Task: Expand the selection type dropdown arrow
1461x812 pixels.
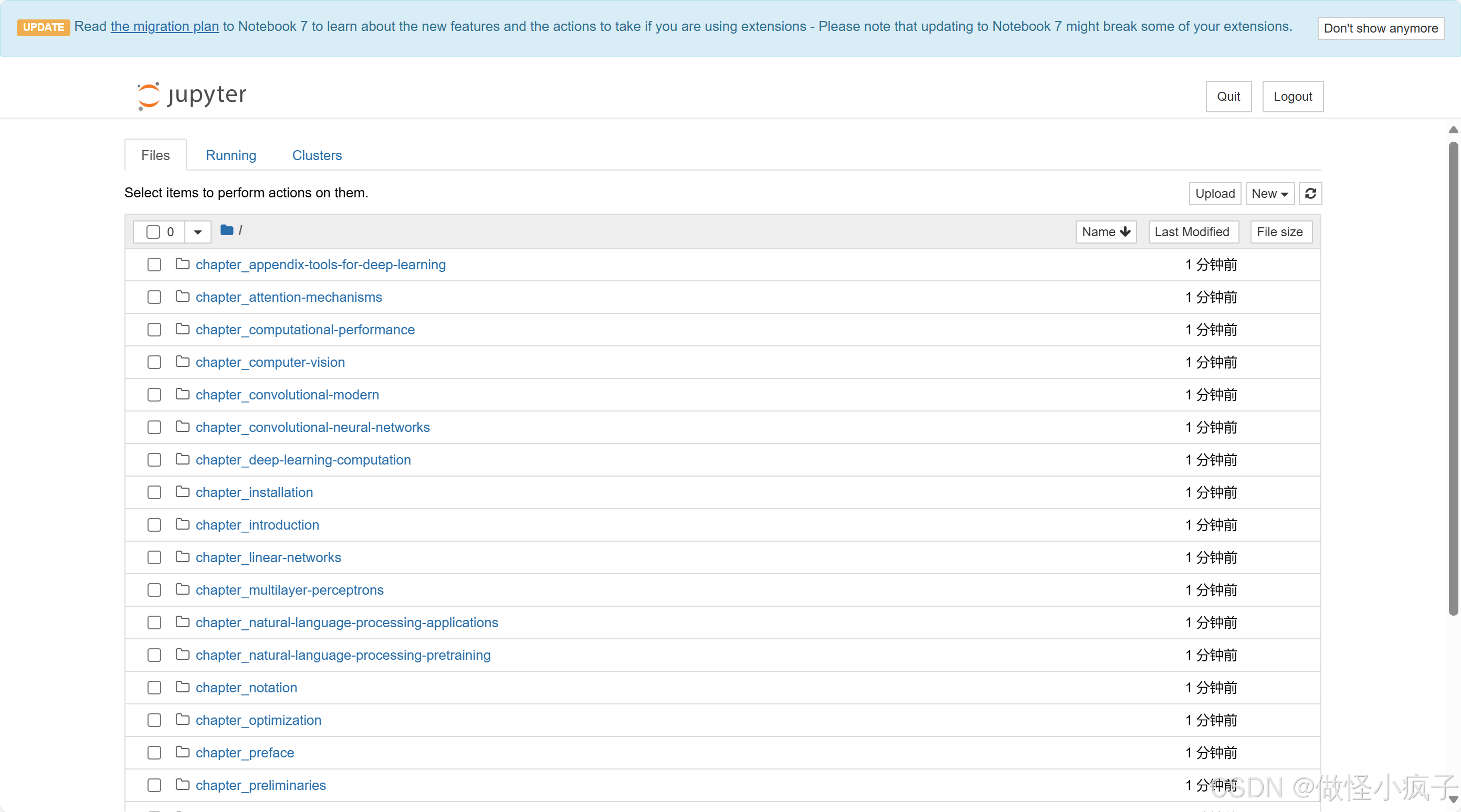Action: [198, 232]
